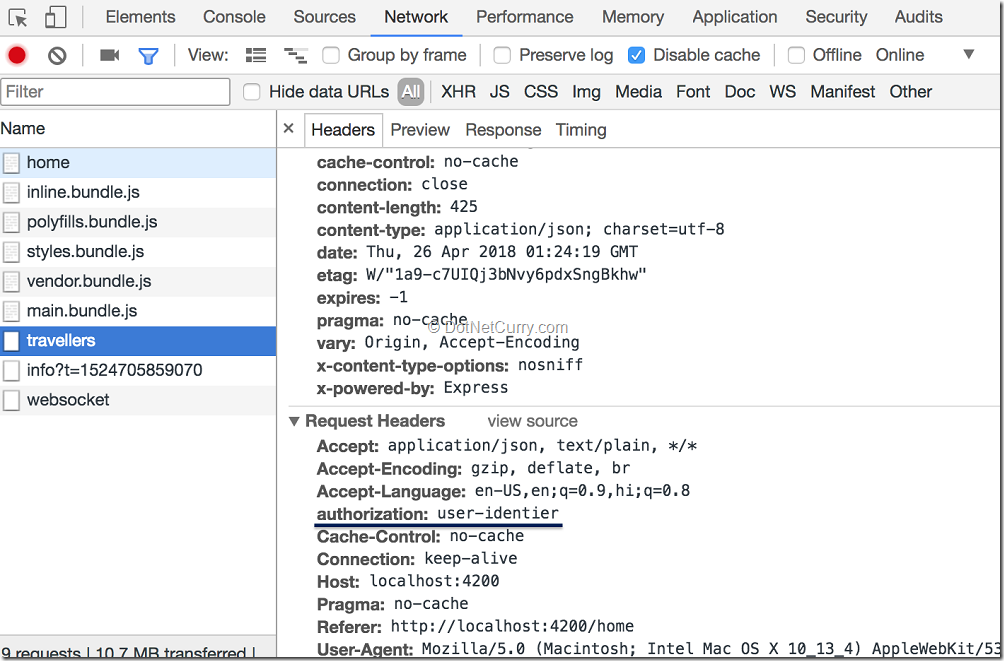Select the home request row
This screenshot has width=1004, height=661.
point(138,163)
